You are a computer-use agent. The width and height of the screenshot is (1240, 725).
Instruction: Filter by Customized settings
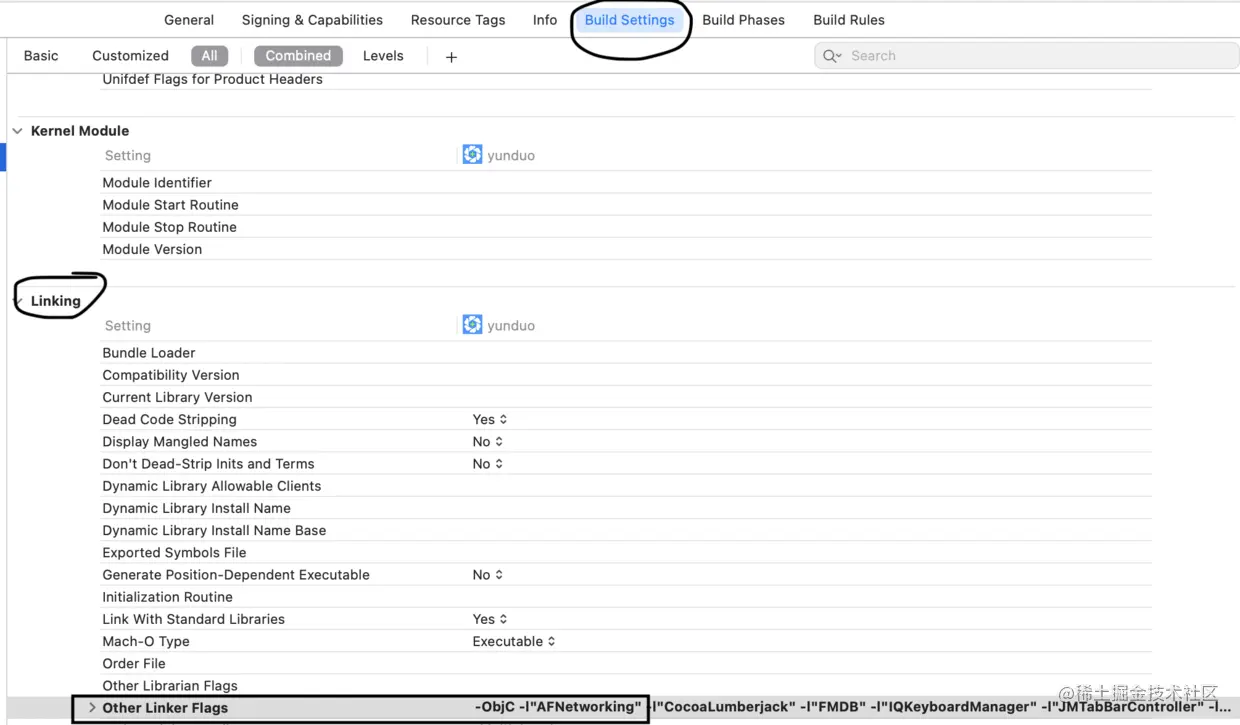130,56
